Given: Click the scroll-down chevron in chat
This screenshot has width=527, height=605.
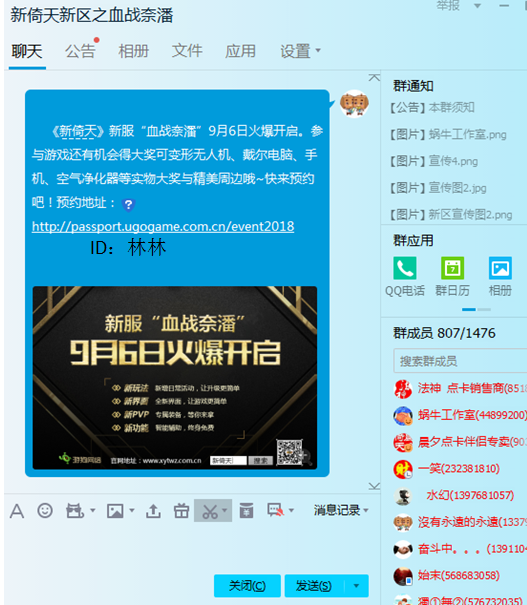Looking at the screenshot, I should (x=374, y=486).
